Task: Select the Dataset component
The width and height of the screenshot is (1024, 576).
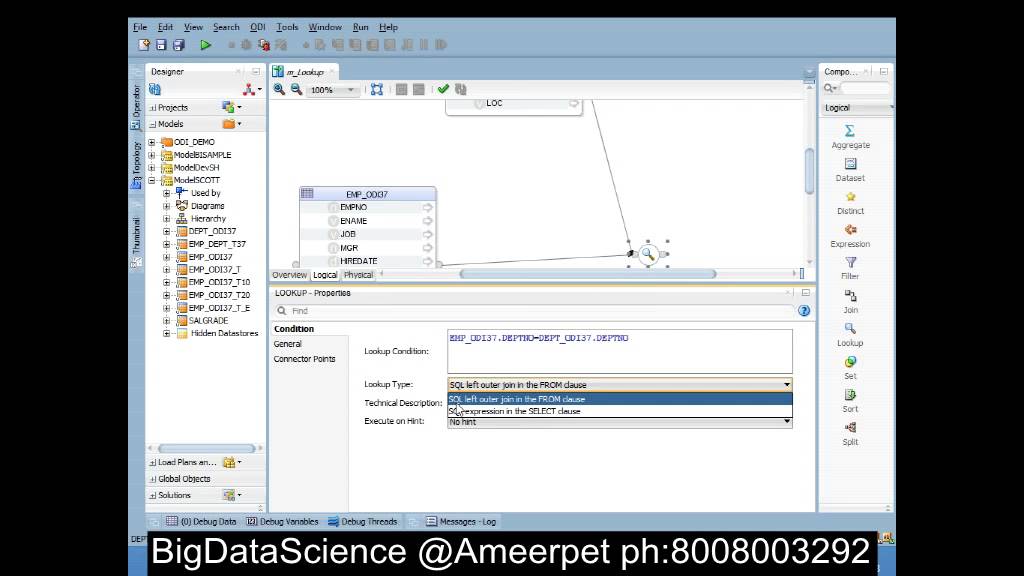Action: coord(850,170)
